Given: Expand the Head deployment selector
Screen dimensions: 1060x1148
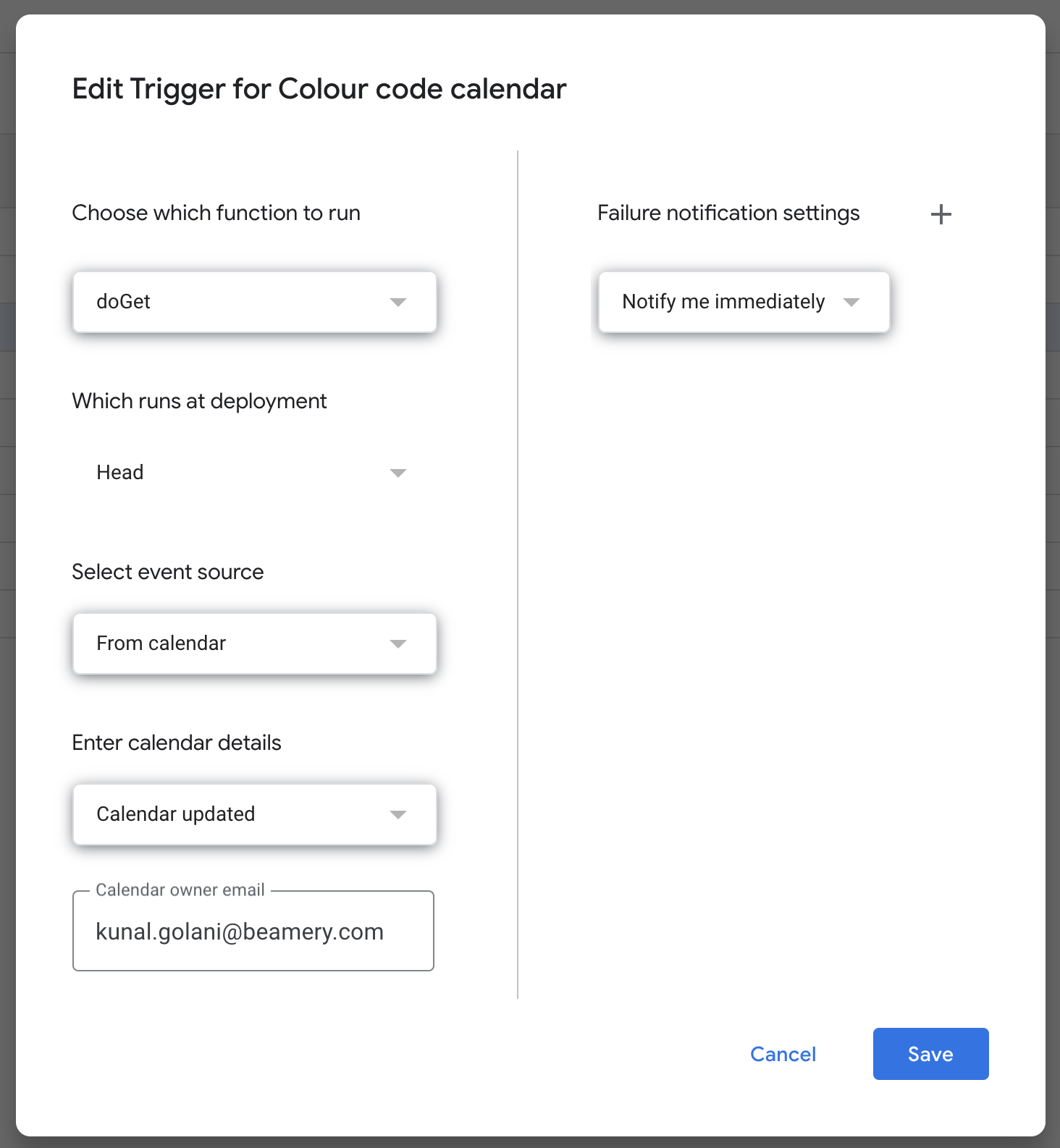Looking at the screenshot, I should tap(239, 473).
